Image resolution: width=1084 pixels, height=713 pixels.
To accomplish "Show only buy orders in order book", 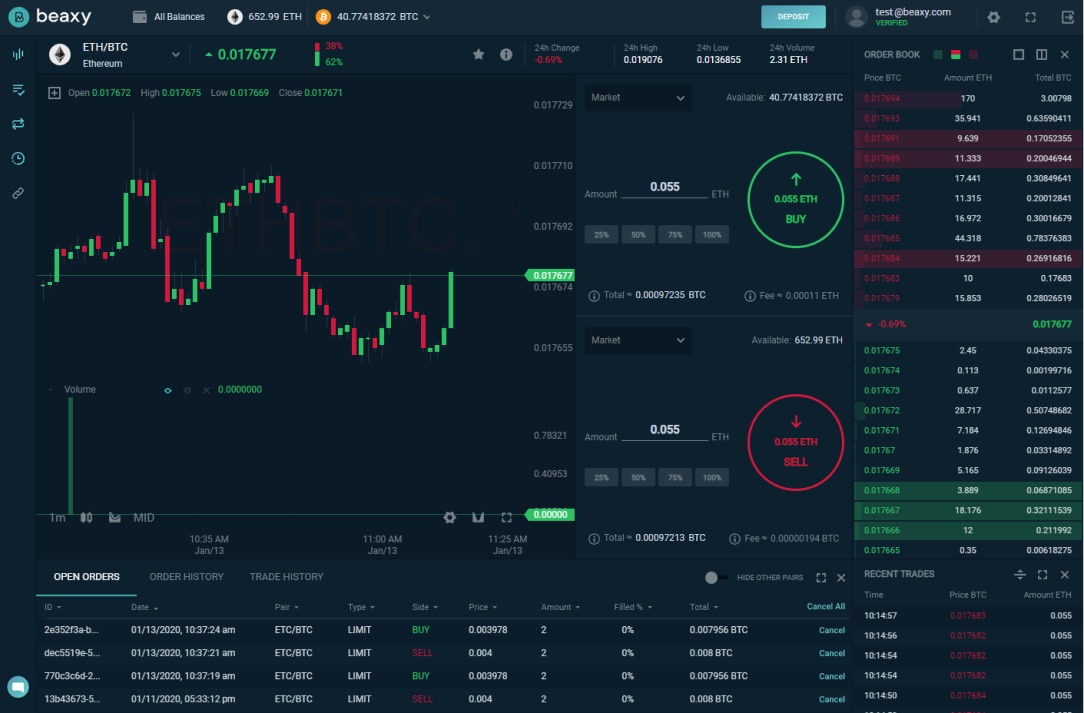I will [938, 54].
